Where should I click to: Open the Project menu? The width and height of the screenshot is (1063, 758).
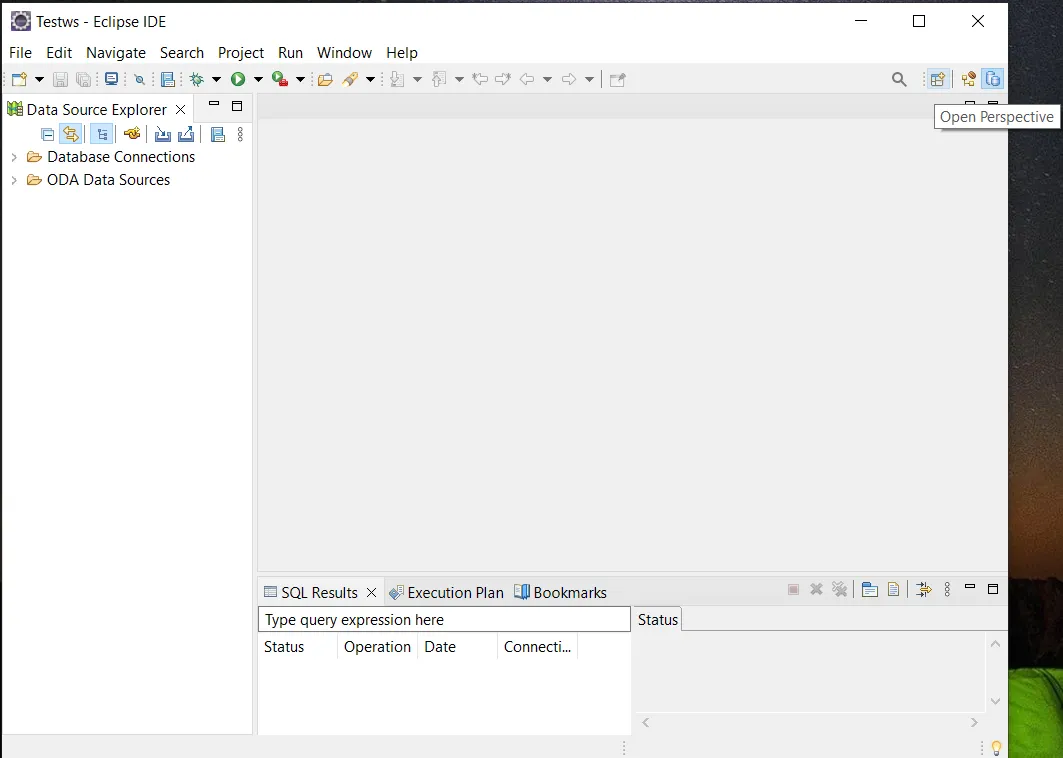[x=241, y=53]
